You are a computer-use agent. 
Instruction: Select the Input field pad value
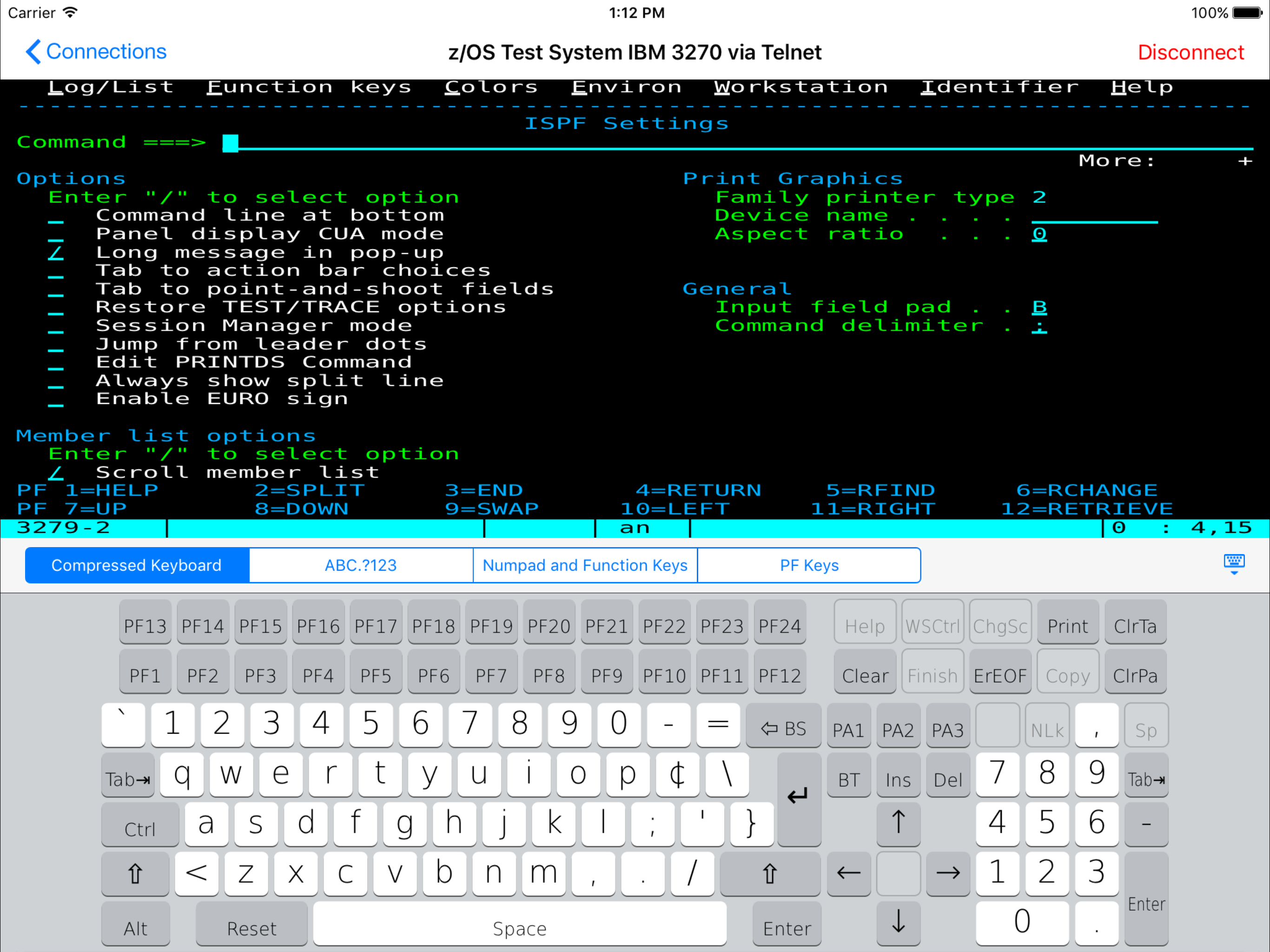pos(1039,308)
